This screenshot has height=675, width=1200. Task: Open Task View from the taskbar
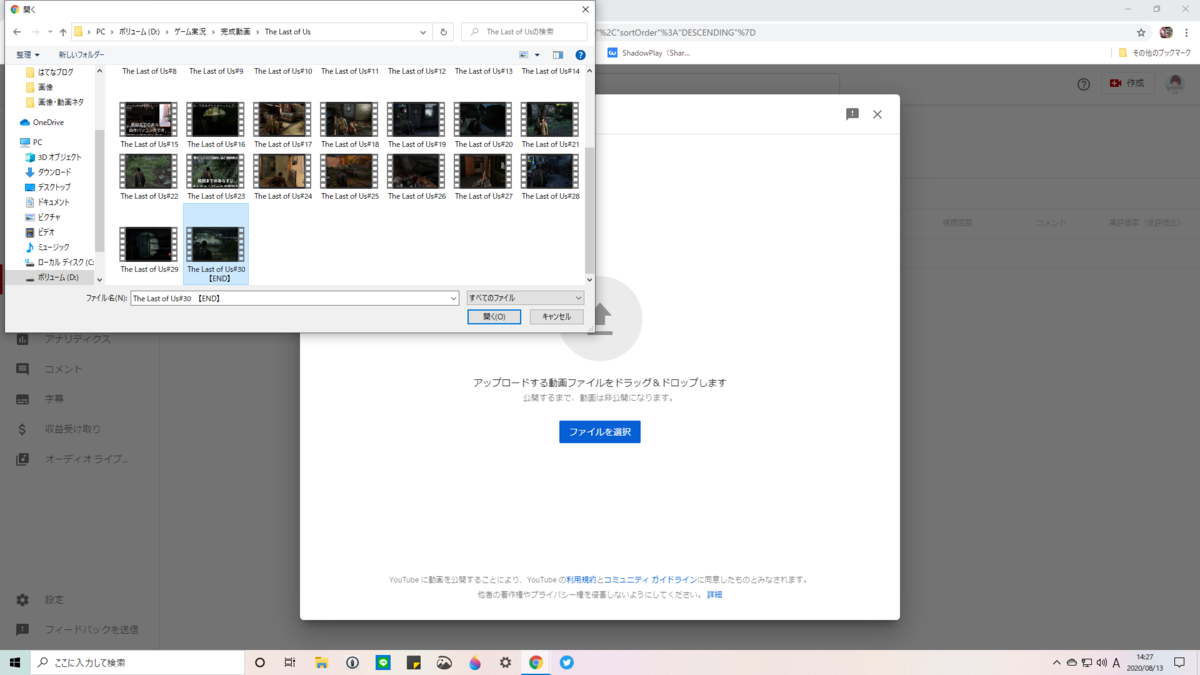click(290, 663)
